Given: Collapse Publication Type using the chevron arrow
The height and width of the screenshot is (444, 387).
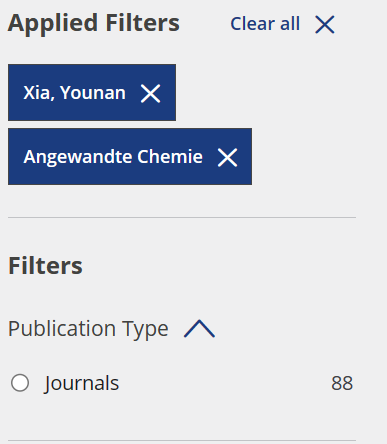Looking at the screenshot, I should point(199,329).
